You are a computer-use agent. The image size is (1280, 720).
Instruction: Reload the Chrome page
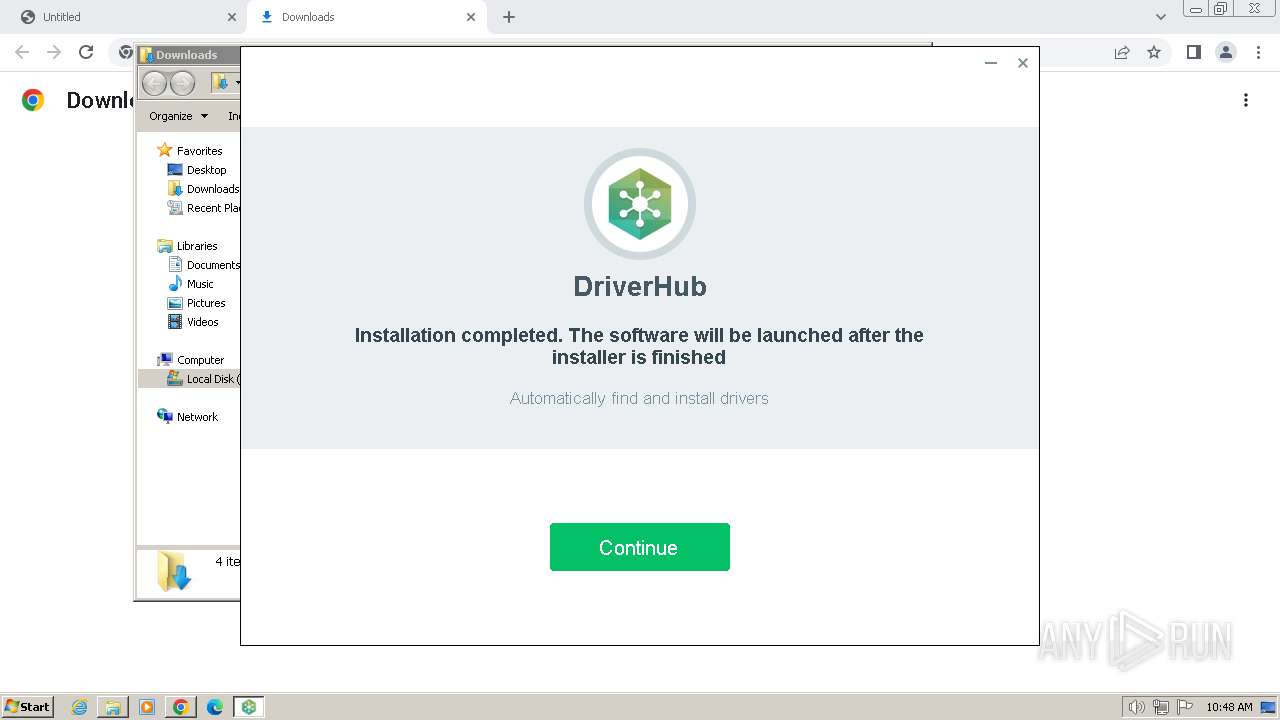point(86,52)
